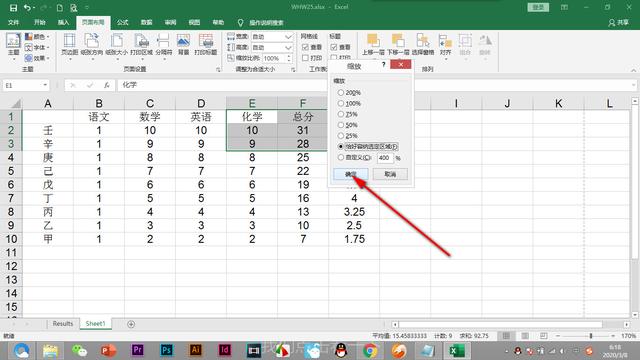Open Page Setup dialog launcher
This screenshot has width=640, height=360.
click(x=218, y=70)
